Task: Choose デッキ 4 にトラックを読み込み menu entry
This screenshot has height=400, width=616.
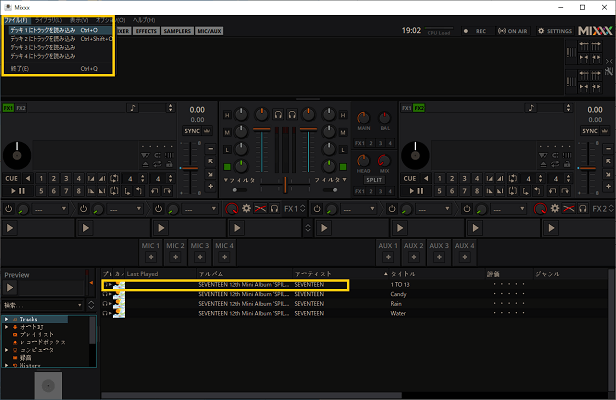Action: coord(60,56)
